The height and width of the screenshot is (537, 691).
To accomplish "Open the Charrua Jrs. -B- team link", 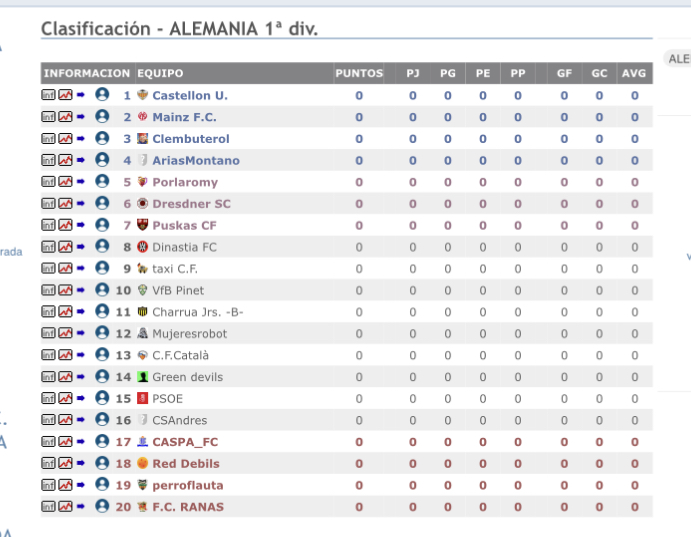I will [197, 312].
